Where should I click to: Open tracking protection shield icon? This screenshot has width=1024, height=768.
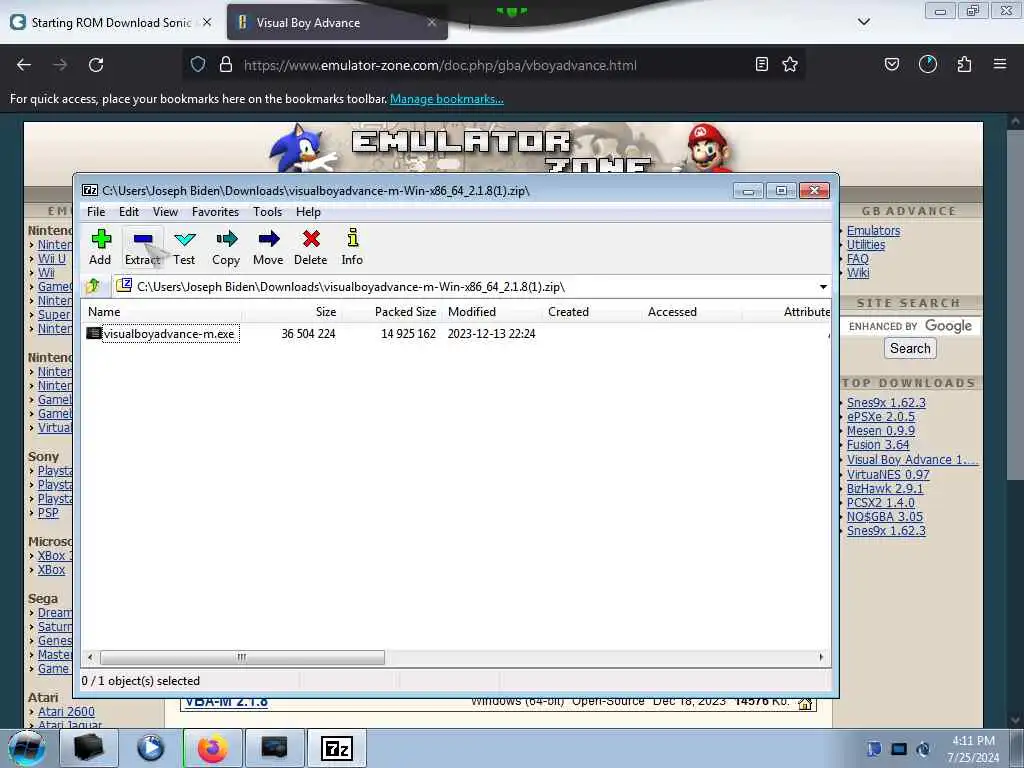pyautogui.click(x=198, y=64)
